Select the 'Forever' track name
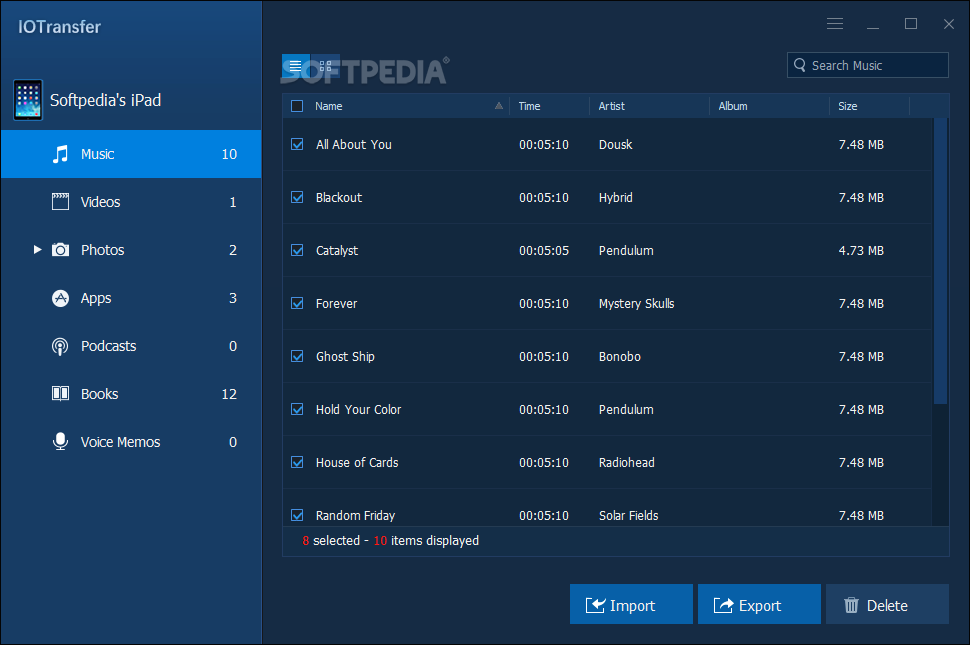This screenshot has height=645, width=970. (337, 304)
